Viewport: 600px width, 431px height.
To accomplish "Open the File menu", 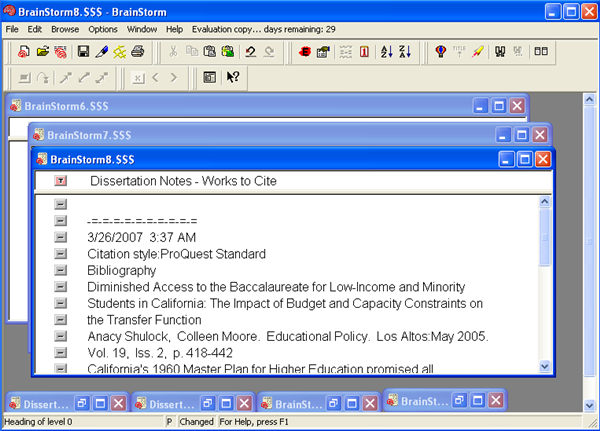I will [12, 29].
